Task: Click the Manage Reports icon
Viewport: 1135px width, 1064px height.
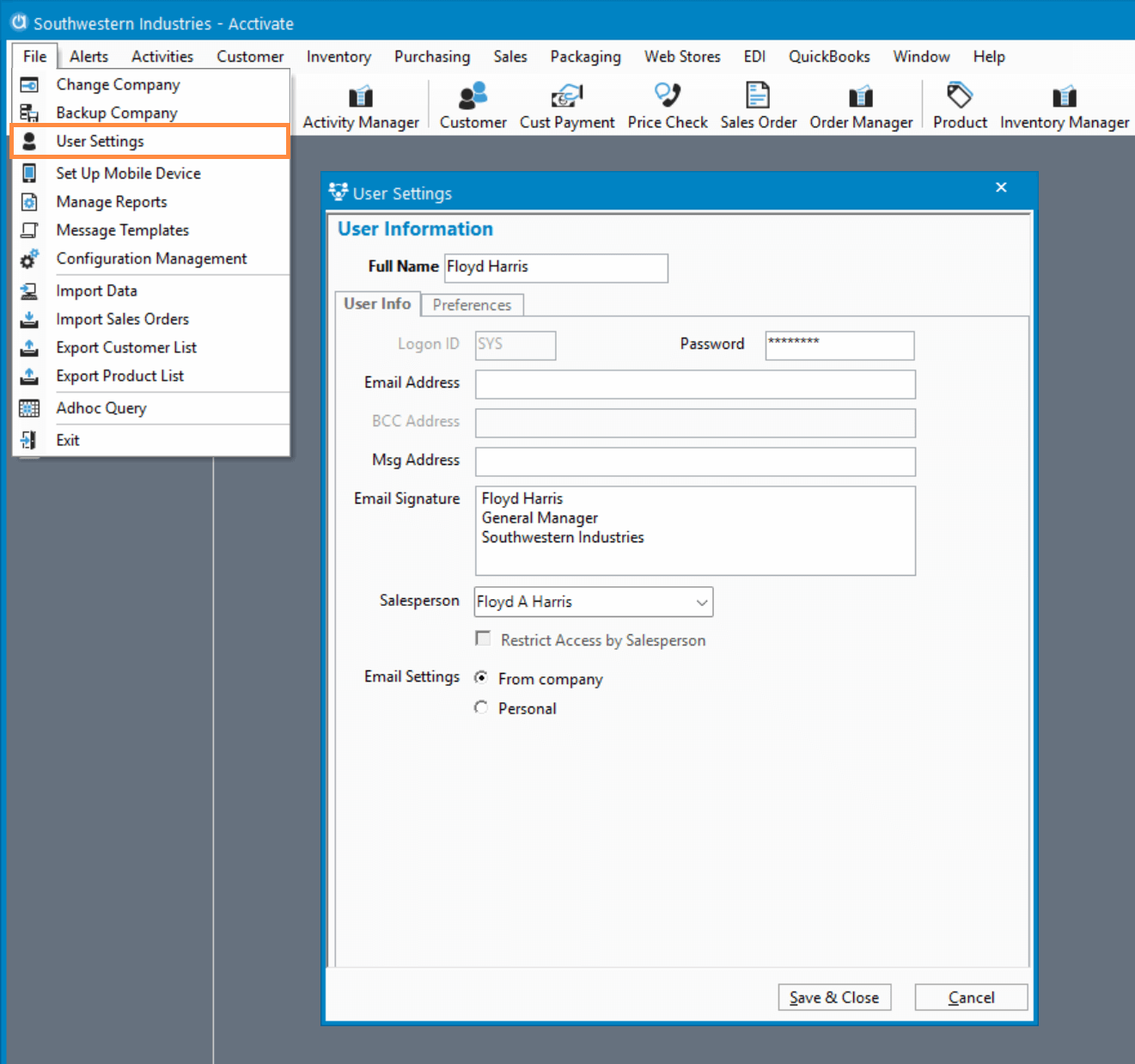Action: [29, 202]
